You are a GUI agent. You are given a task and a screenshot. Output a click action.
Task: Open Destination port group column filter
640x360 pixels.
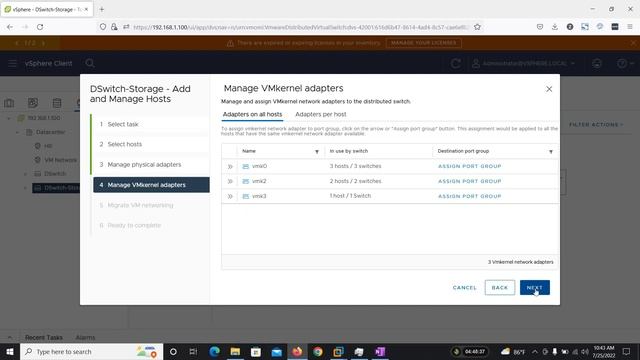pyautogui.click(x=551, y=151)
